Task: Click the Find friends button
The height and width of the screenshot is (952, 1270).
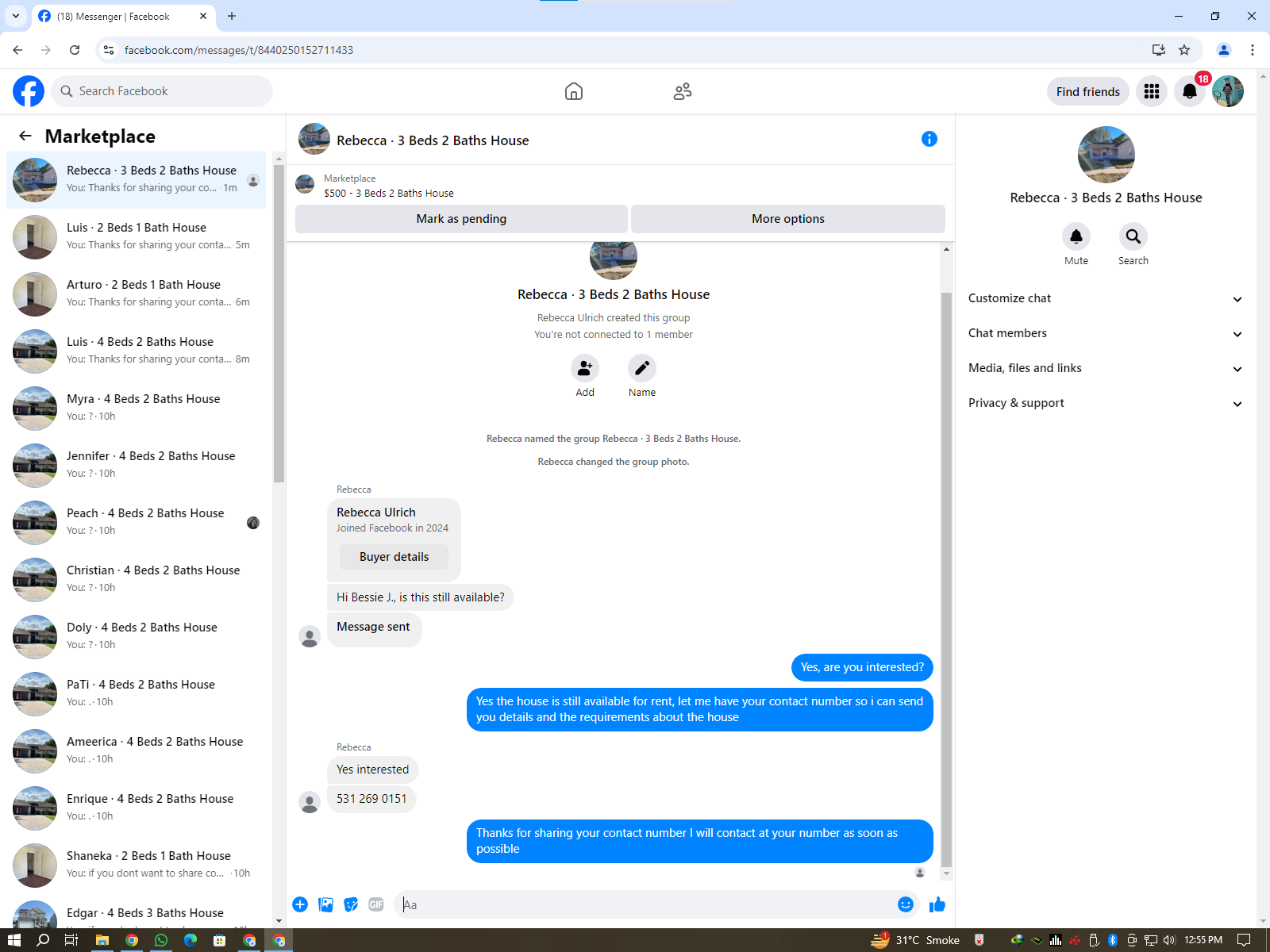Action: (1088, 91)
